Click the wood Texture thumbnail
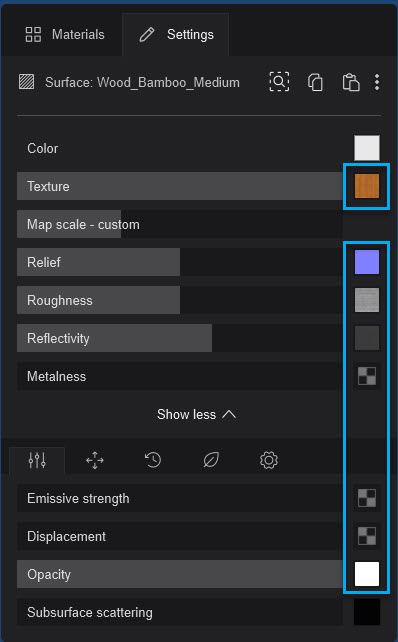The height and width of the screenshot is (642, 398). [367, 186]
